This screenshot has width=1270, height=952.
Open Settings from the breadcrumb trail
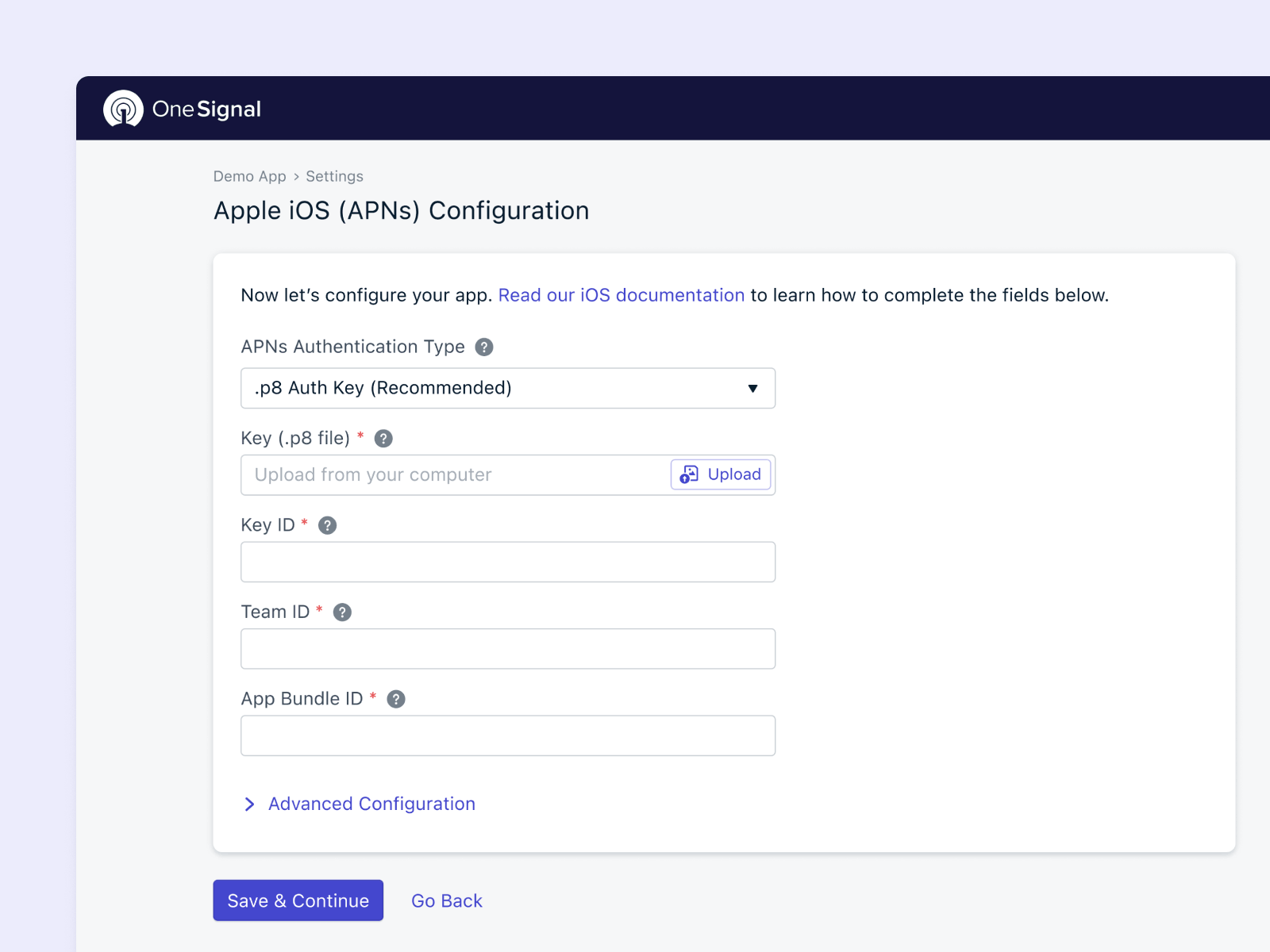(334, 176)
